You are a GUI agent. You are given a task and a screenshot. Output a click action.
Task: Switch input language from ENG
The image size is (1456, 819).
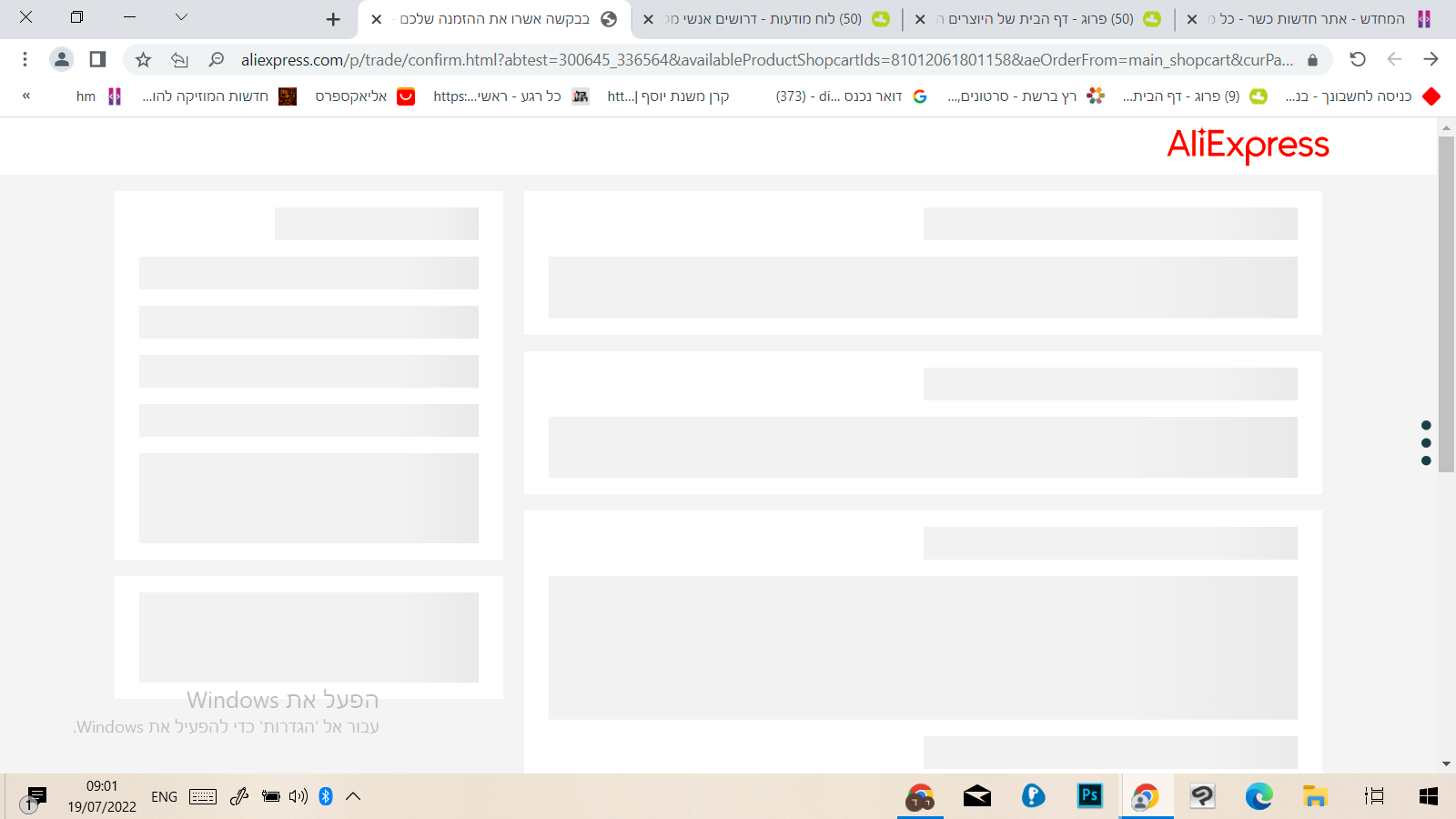point(164,797)
